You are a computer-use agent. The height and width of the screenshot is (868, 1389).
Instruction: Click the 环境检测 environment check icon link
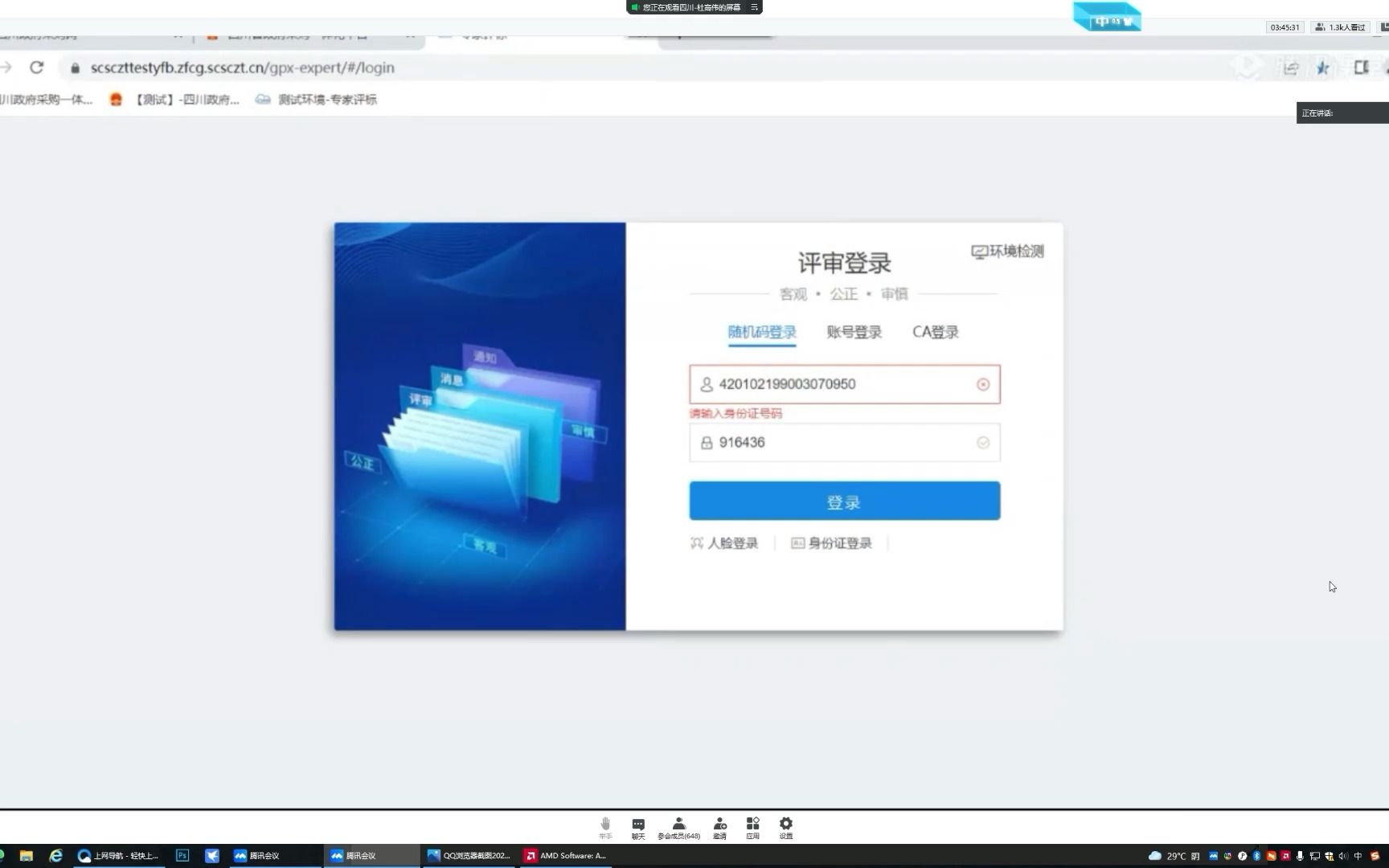tap(1007, 252)
